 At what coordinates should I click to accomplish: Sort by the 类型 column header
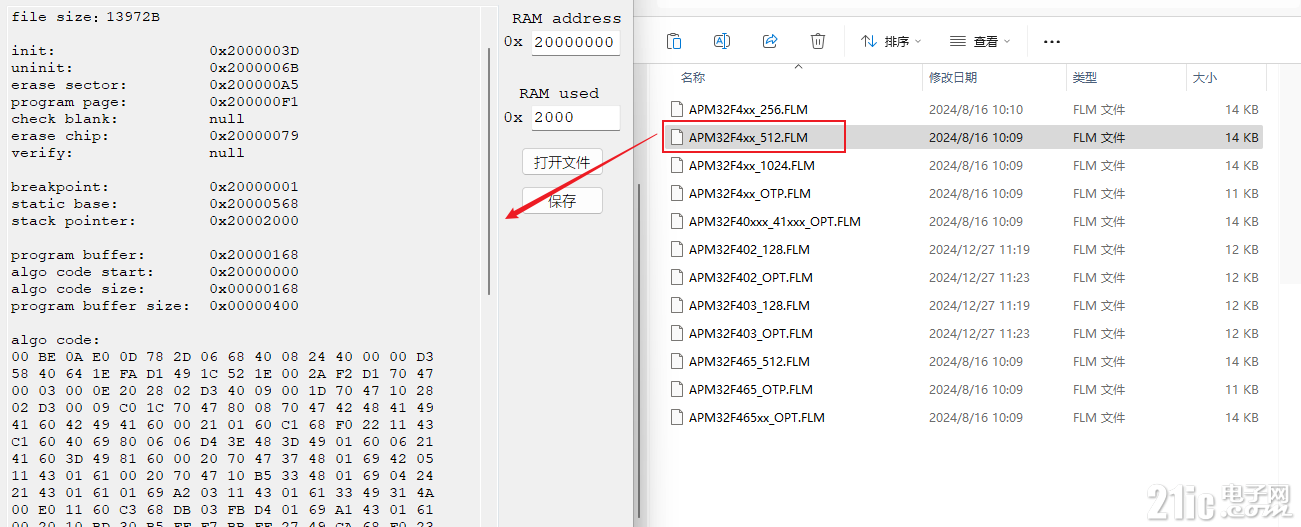[1084, 78]
